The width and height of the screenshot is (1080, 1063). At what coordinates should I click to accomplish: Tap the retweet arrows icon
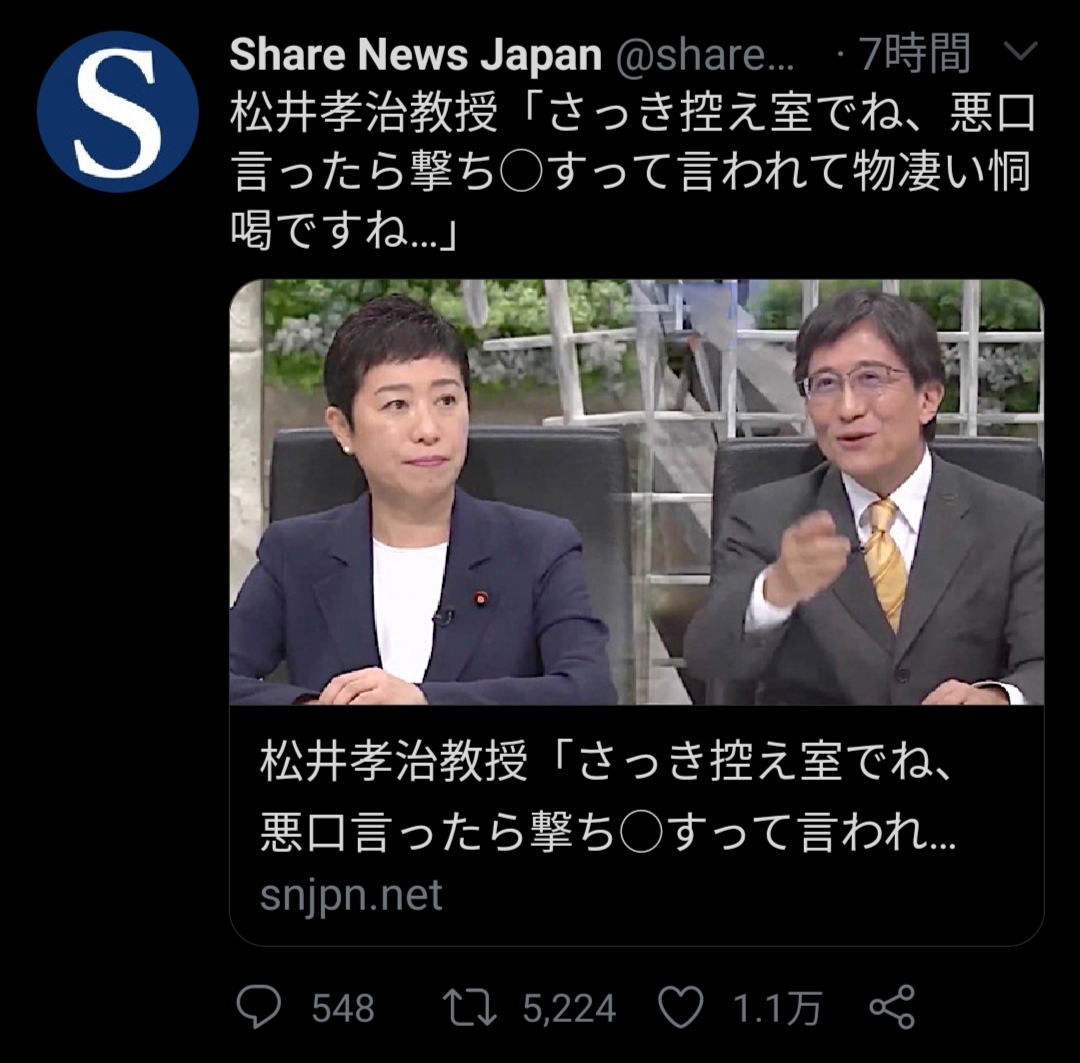tap(469, 1008)
